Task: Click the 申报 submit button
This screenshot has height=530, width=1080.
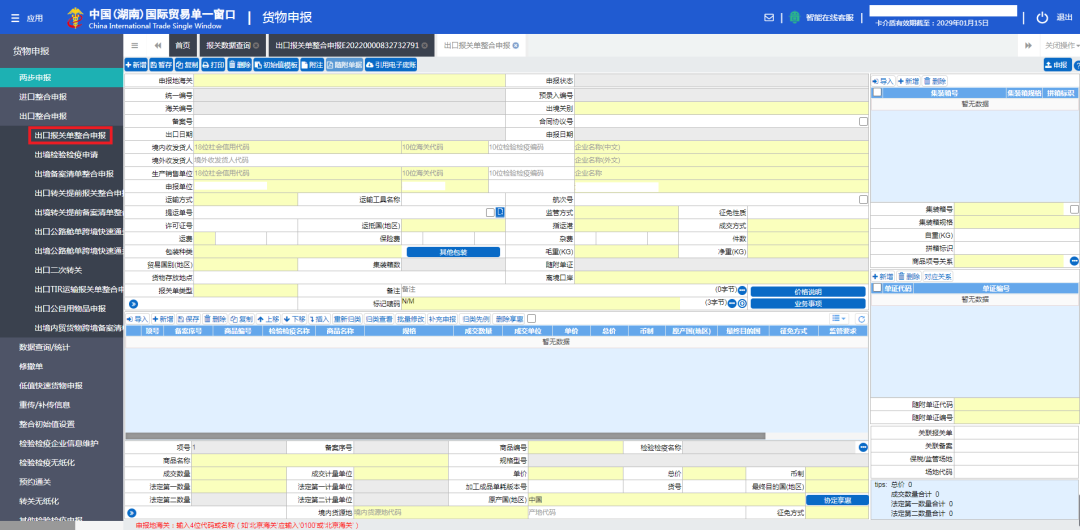Action: pyautogui.click(x=1056, y=64)
